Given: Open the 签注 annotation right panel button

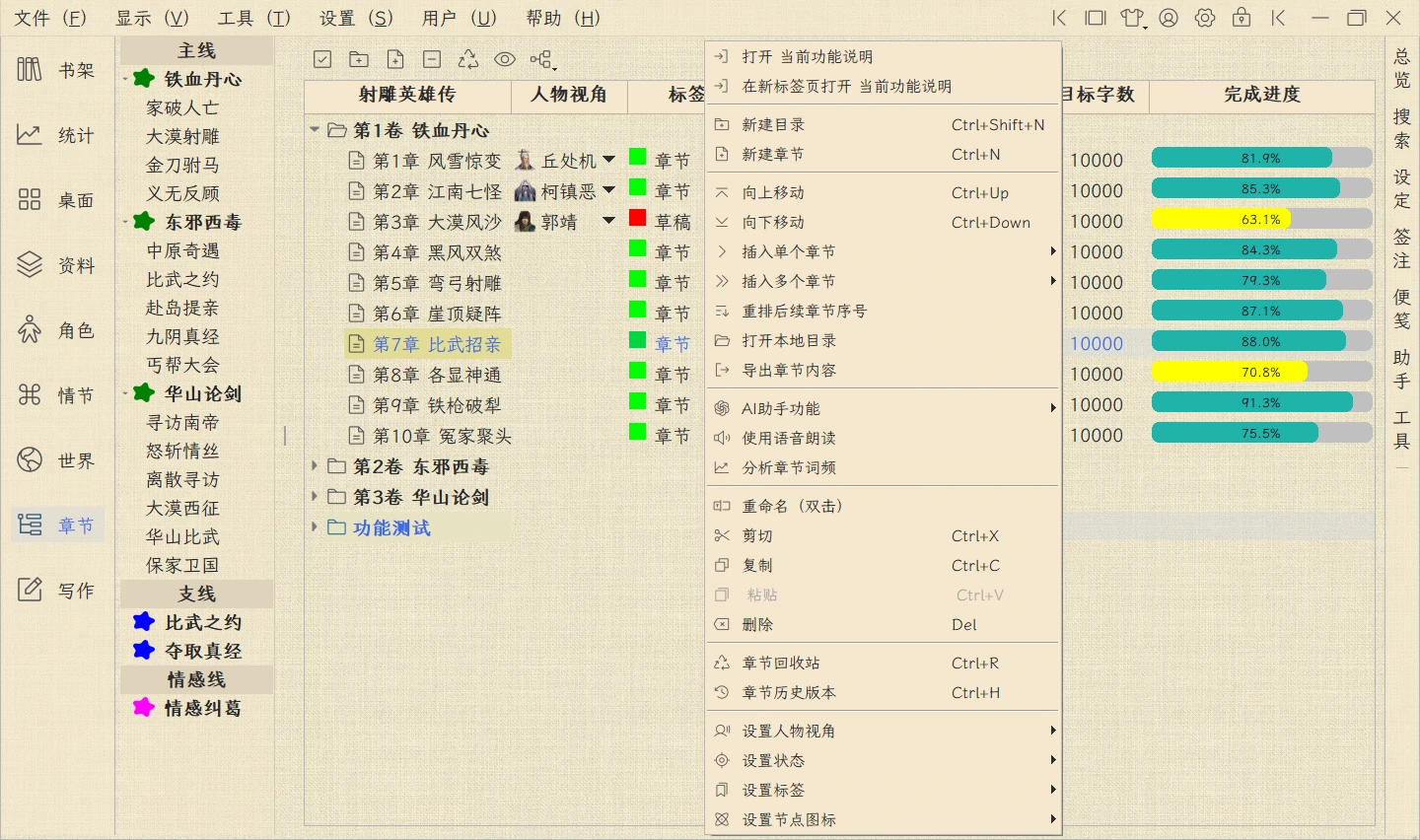Looking at the screenshot, I should pyautogui.click(x=1401, y=248).
